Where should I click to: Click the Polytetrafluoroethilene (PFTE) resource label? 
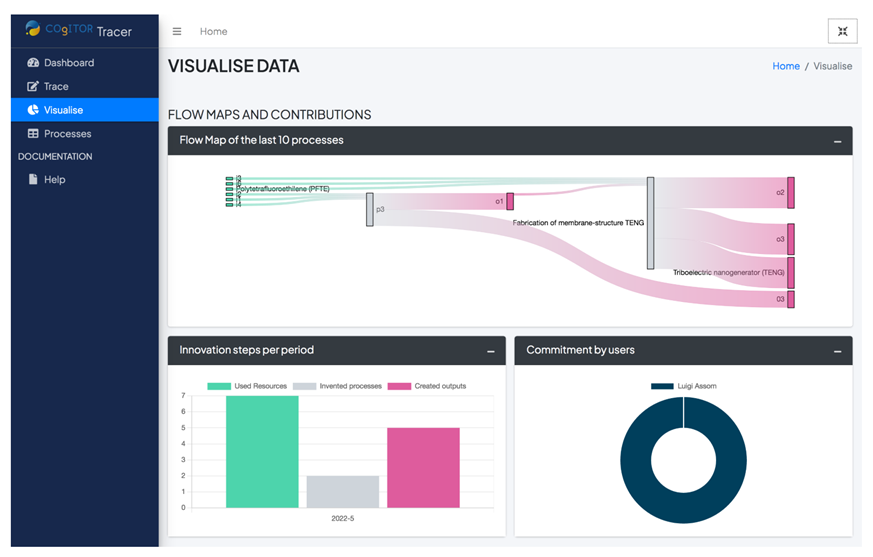[x=283, y=189]
